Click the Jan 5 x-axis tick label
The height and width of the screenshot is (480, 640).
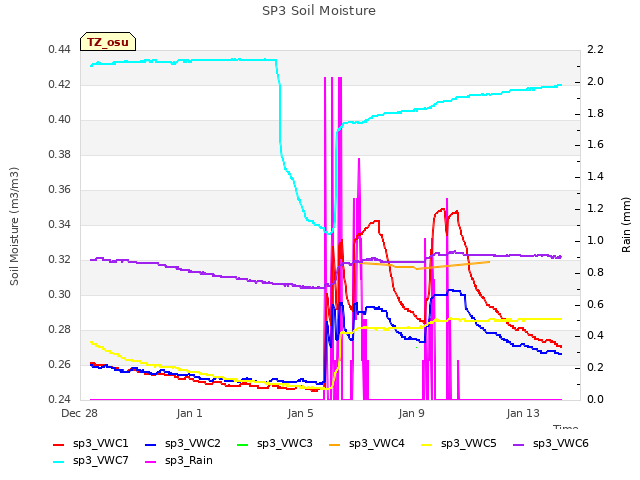[300, 413]
